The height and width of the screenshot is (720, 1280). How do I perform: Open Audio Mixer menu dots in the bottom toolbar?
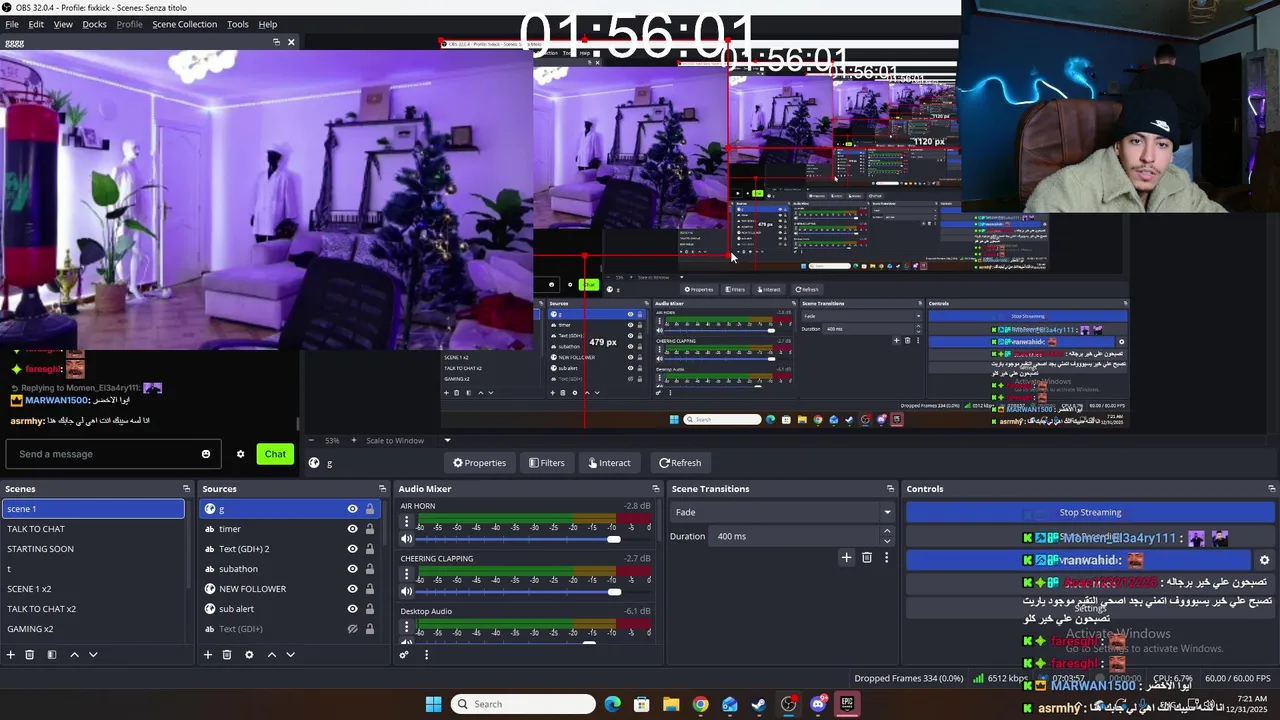426,655
